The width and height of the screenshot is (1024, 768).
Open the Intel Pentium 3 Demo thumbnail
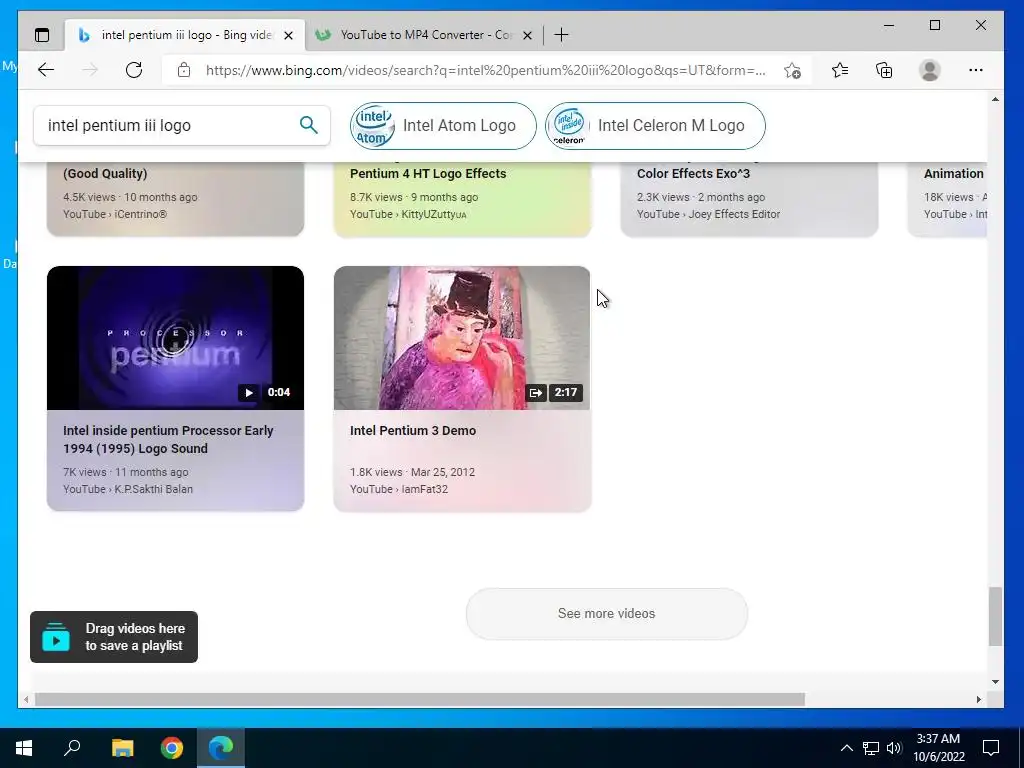pos(462,338)
